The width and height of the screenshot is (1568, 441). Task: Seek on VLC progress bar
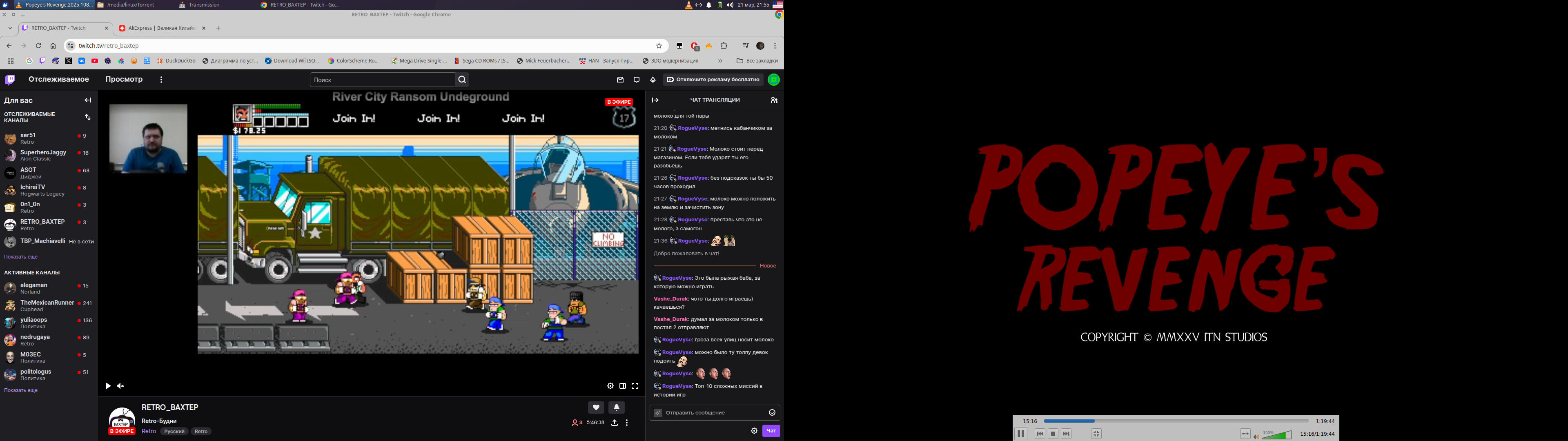1176,421
